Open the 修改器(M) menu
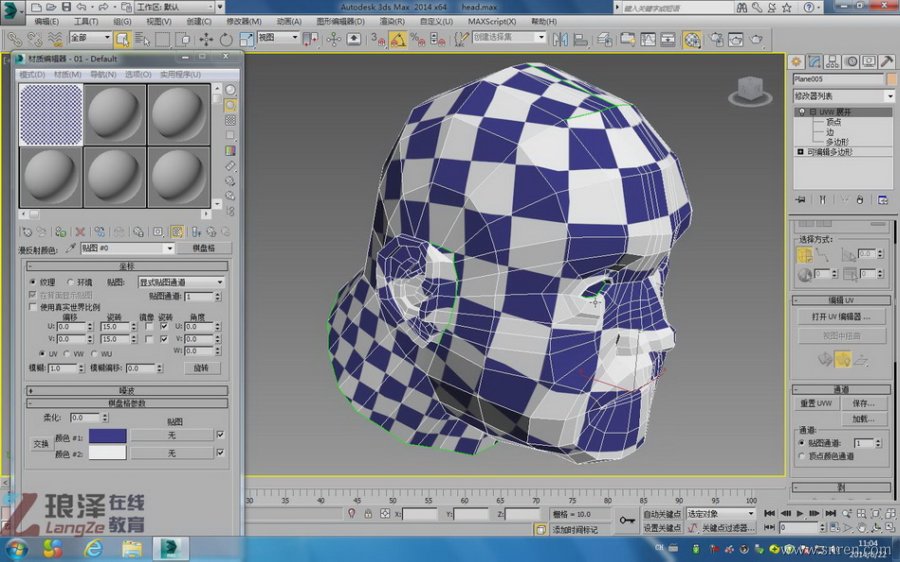Viewport: 900px width, 562px height. click(244, 21)
